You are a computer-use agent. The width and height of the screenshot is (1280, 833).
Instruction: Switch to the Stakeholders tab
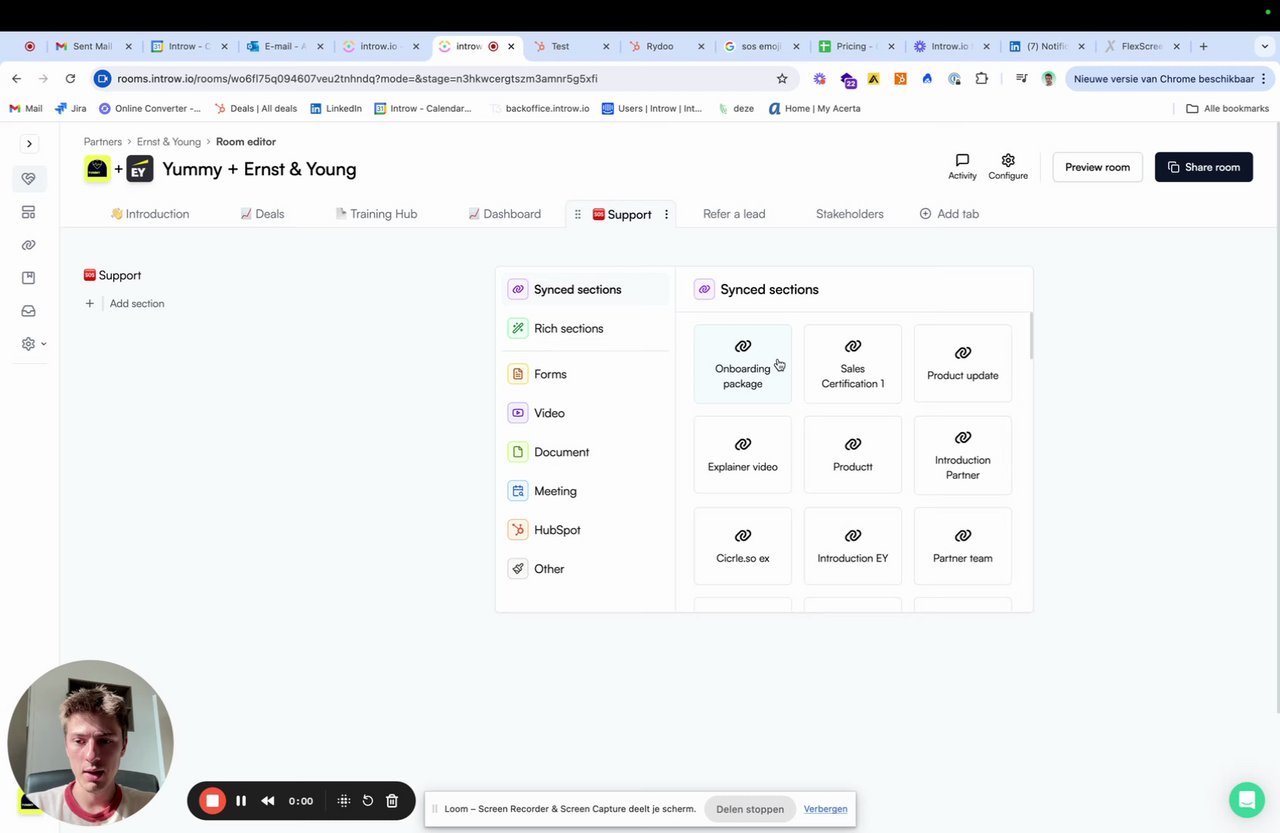coord(849,214)
